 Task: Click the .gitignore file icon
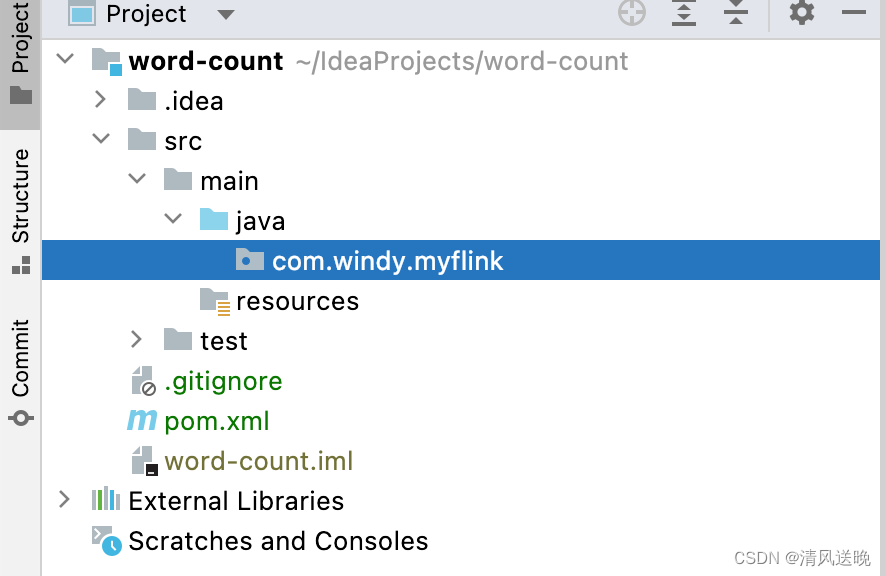point(140,380)
